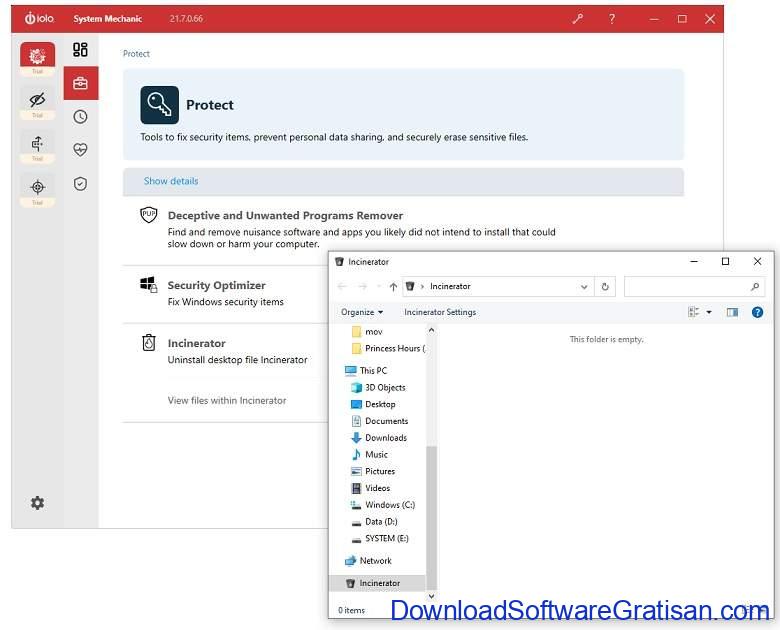Open the Dashboard grid icon in sidebar

[80, 49]
